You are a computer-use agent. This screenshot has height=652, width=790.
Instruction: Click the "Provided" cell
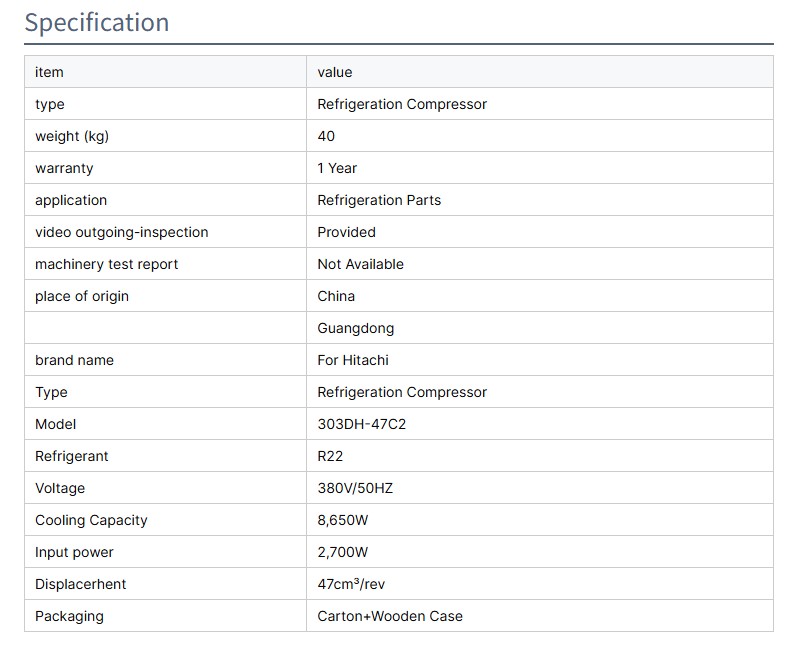tap(346, 232)
